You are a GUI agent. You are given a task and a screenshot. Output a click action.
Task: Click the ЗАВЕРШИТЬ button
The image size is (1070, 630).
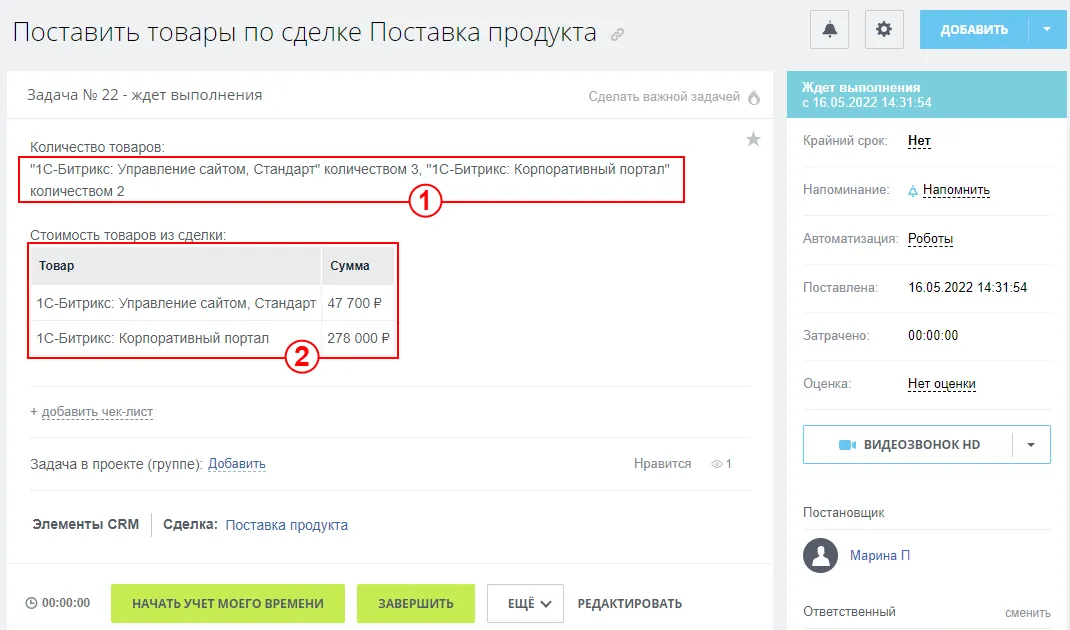pyautogui.click(x=416, y=603)
